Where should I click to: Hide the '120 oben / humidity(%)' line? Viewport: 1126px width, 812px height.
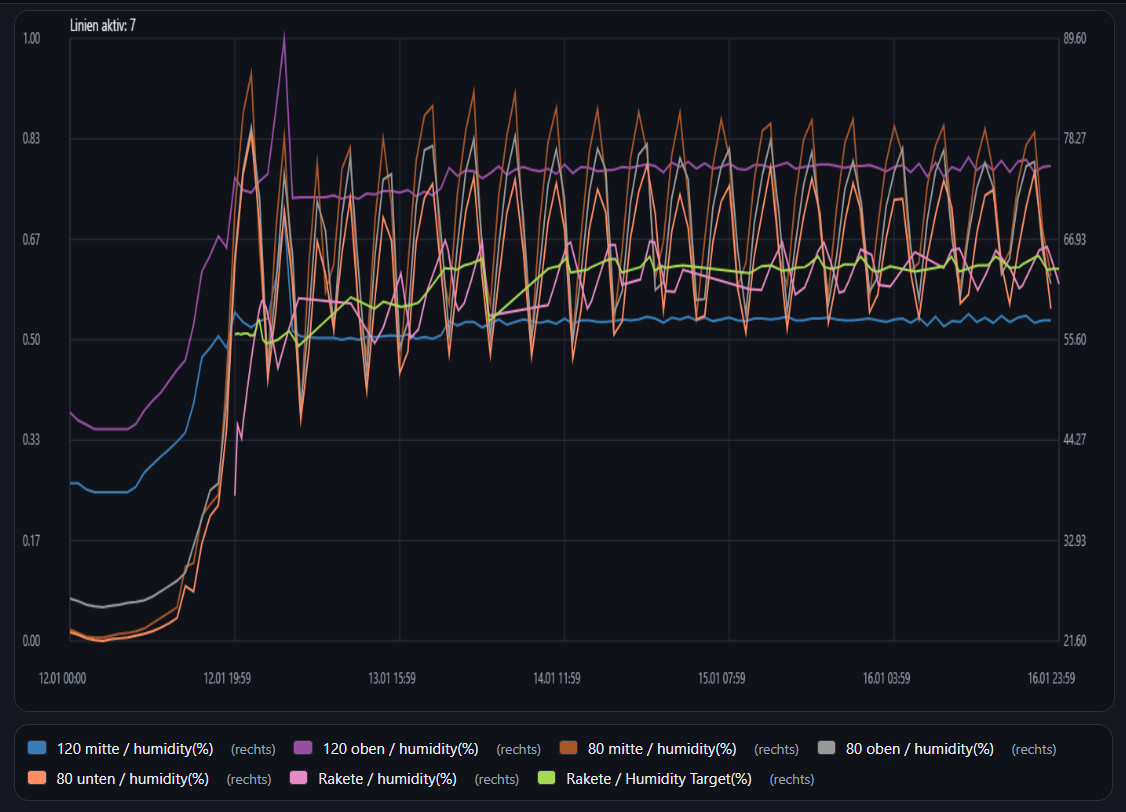click(400, 748)
